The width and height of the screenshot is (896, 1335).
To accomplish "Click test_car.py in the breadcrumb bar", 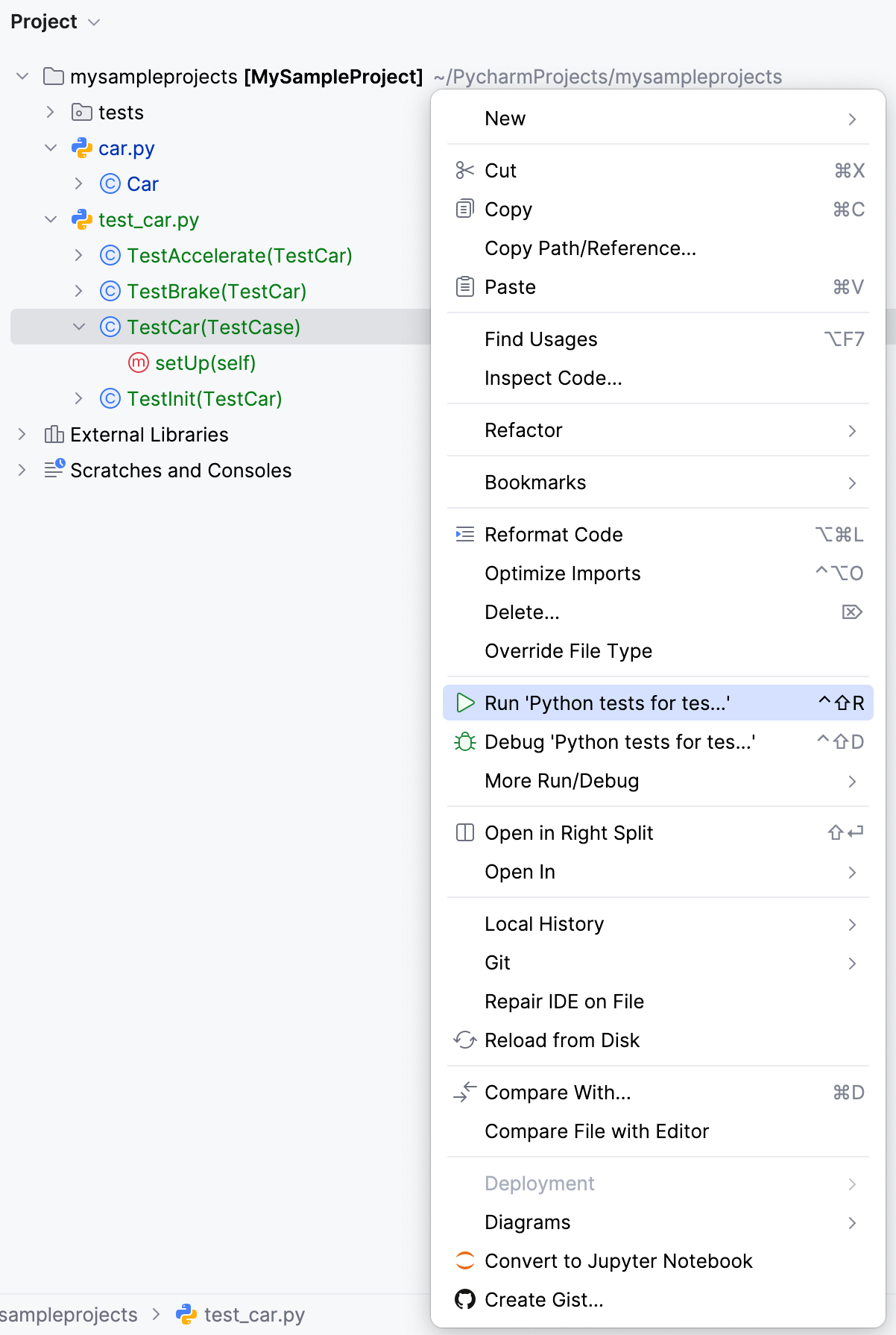I will 253,1314.
